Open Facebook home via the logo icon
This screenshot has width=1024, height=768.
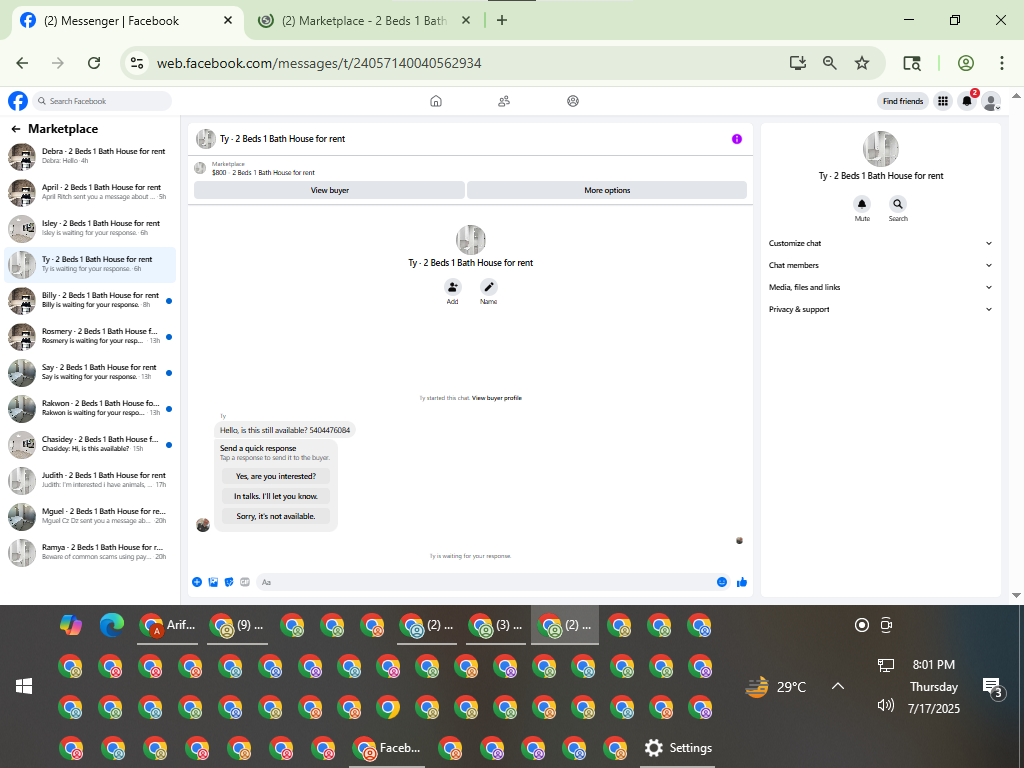pos(18,101)
